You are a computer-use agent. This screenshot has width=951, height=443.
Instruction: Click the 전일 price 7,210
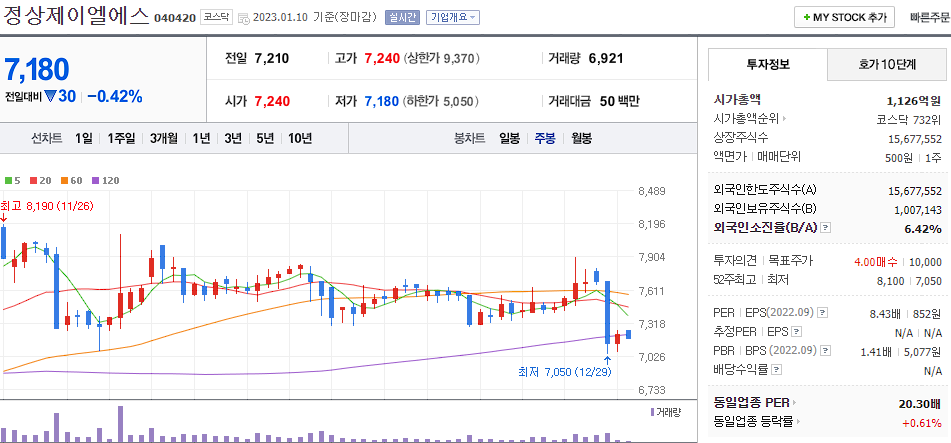272,59
